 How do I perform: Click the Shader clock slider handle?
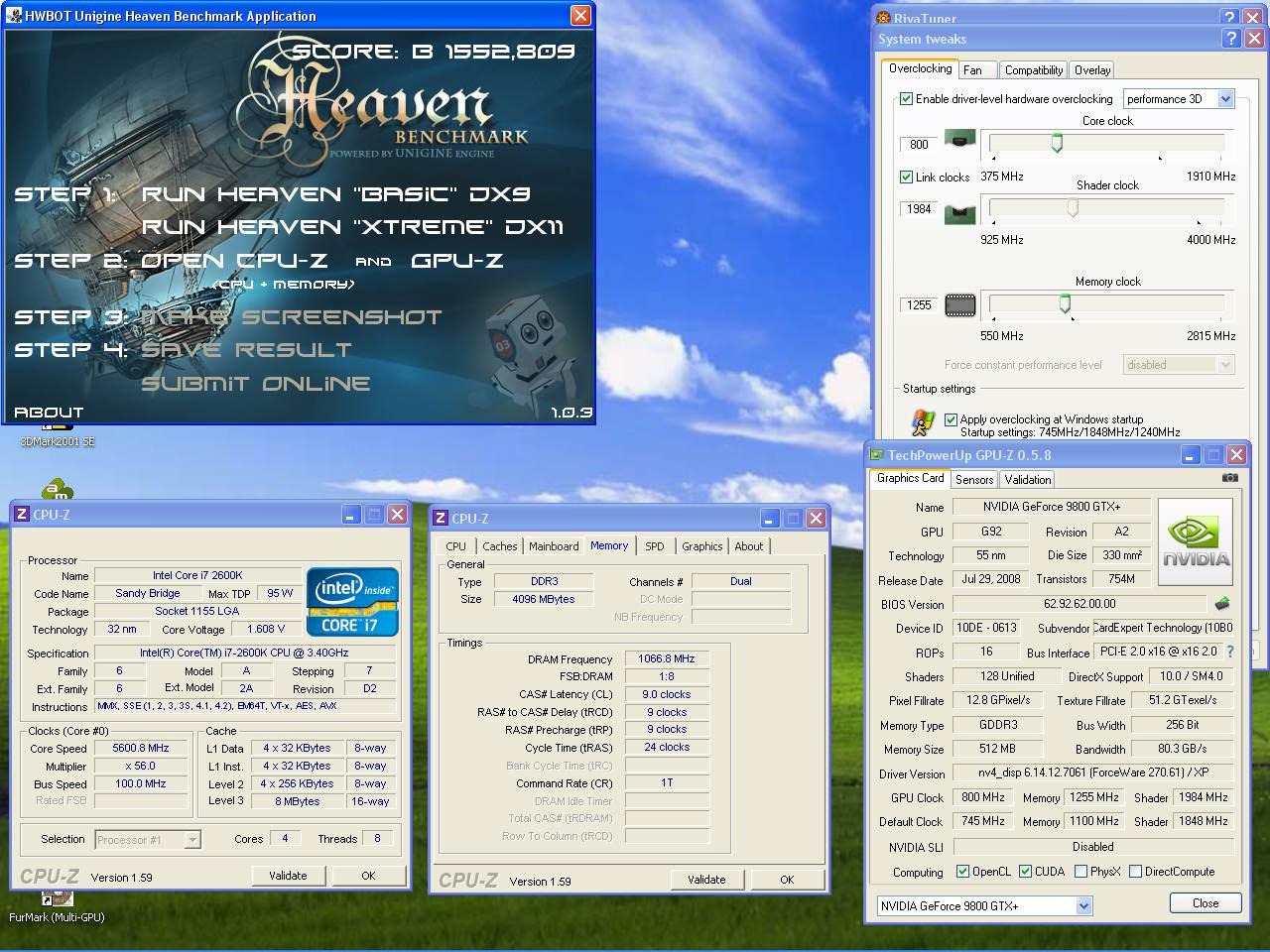[x=1073, y=207]
